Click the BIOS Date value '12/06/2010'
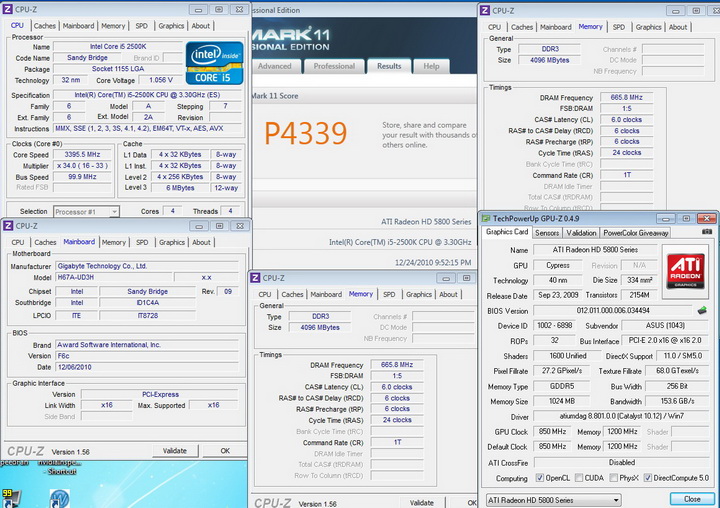Viewport: 720px width, 508px height. pos(147,367)
